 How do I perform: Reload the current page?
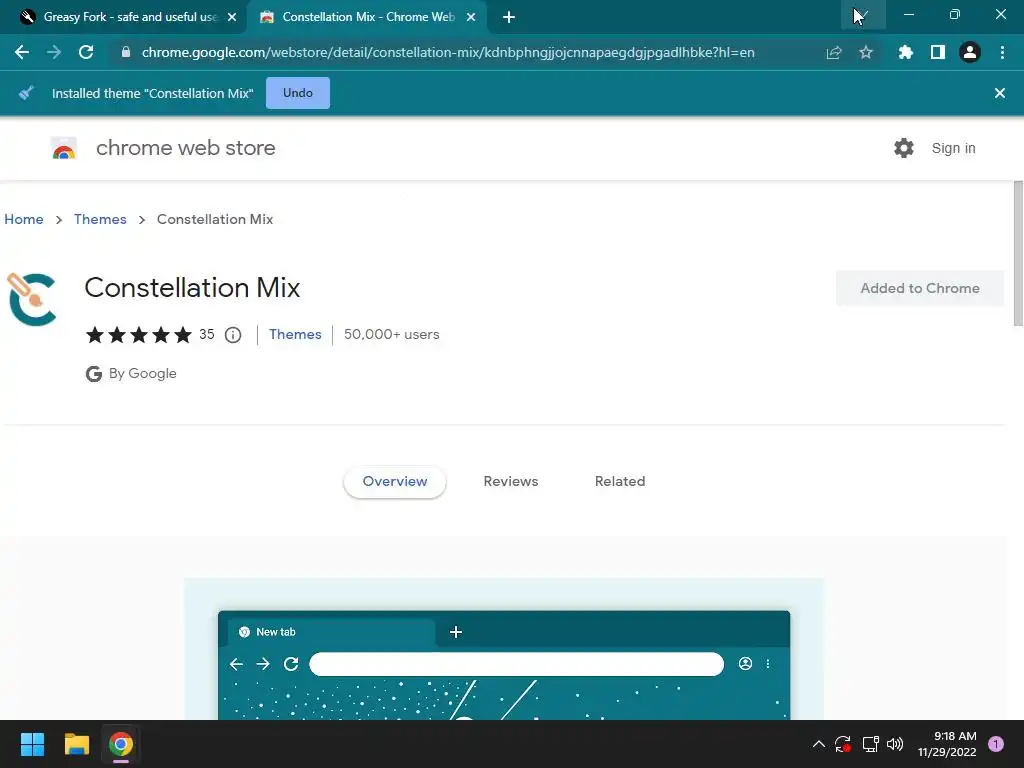(86, 52)
